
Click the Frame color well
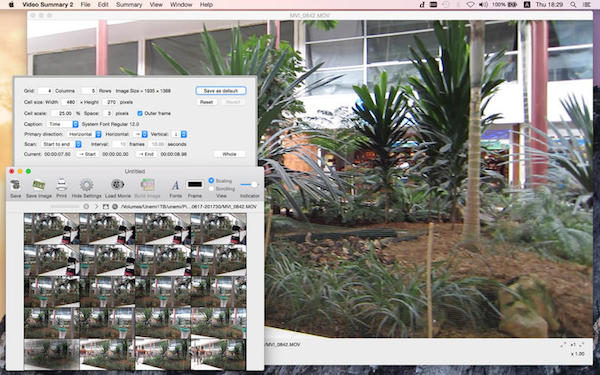(194, 184)
